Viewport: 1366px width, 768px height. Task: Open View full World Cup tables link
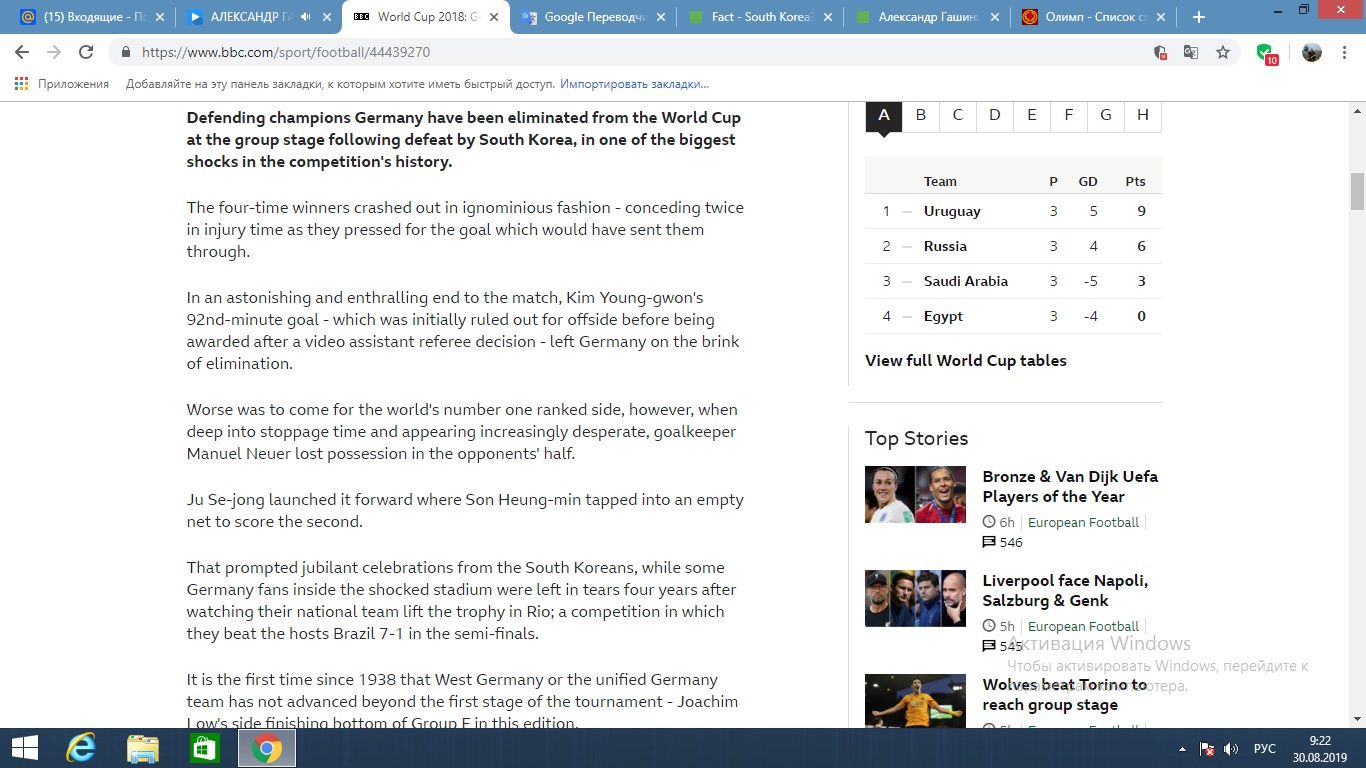coord(966,360)
